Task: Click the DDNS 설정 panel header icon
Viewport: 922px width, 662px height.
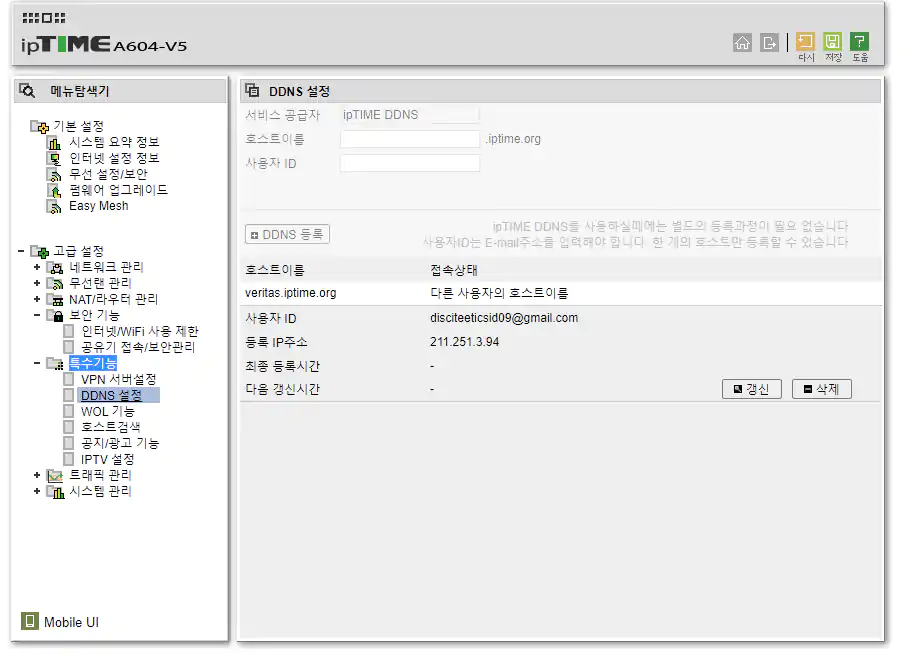Action: tap(252, 91)
